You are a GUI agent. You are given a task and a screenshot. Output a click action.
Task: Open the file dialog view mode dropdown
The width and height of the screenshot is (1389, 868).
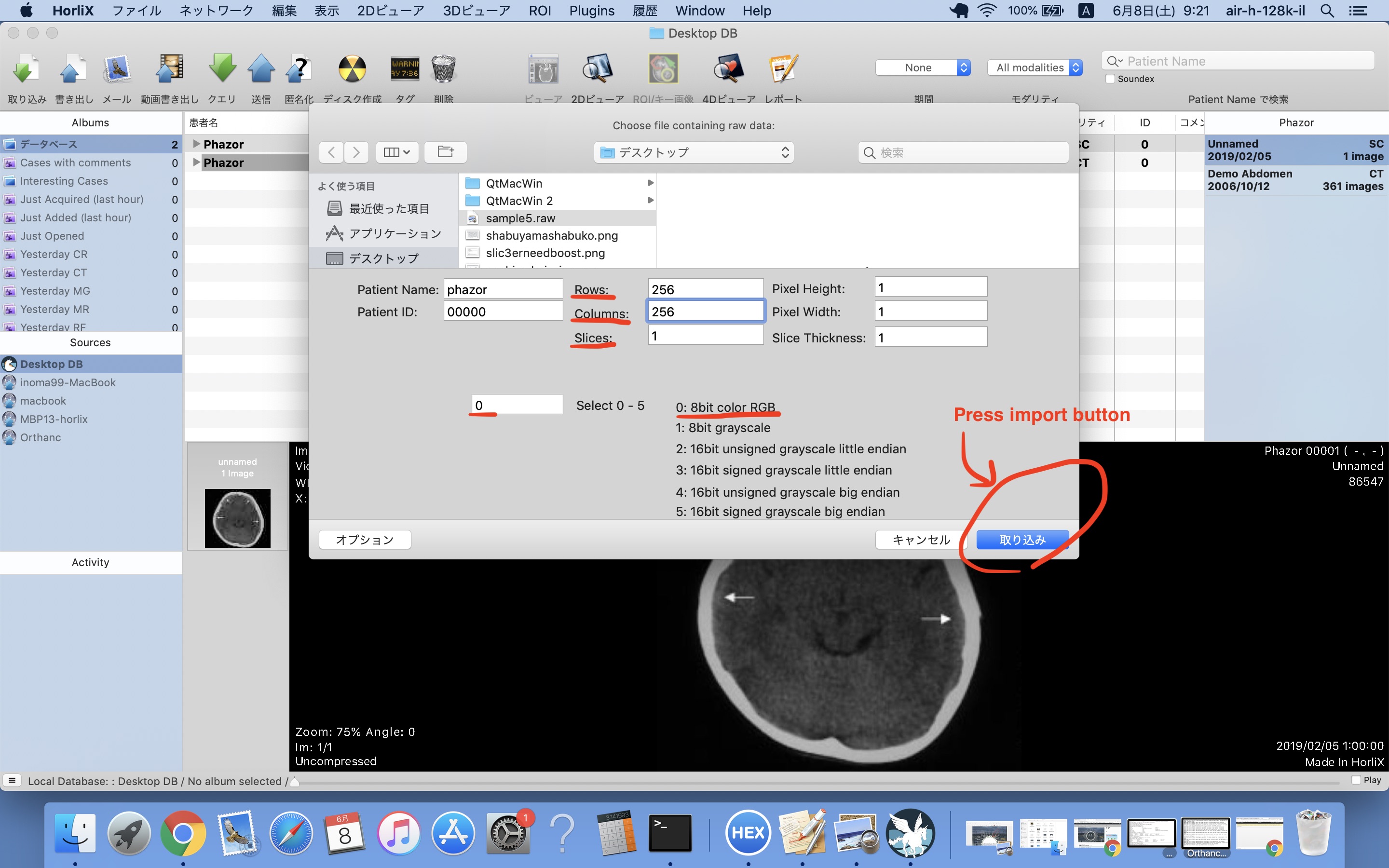(396, 152)
